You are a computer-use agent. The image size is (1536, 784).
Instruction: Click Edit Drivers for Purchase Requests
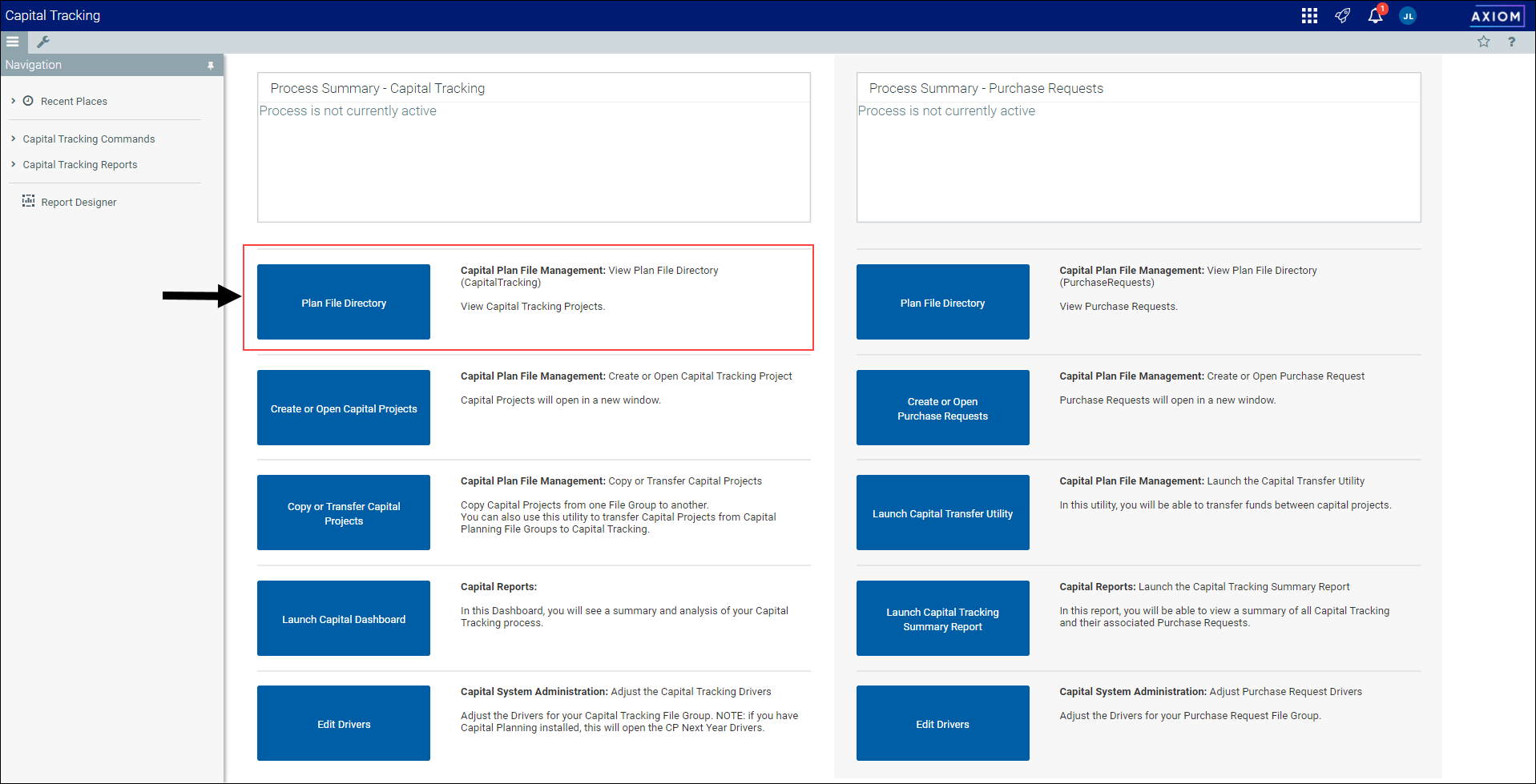tap(943, 723)
